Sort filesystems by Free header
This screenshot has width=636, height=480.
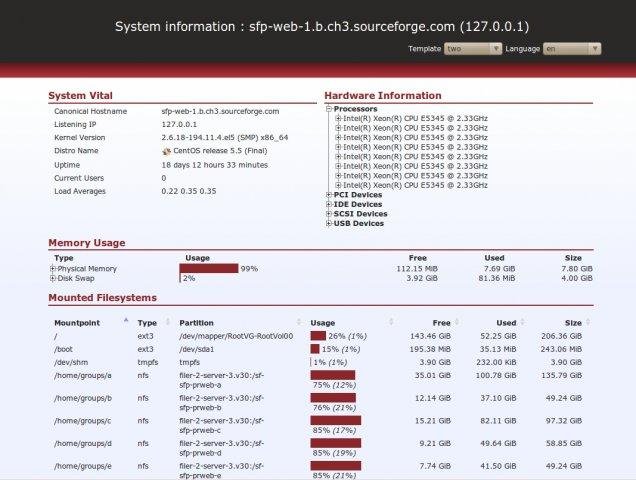(x=441, y=323)
